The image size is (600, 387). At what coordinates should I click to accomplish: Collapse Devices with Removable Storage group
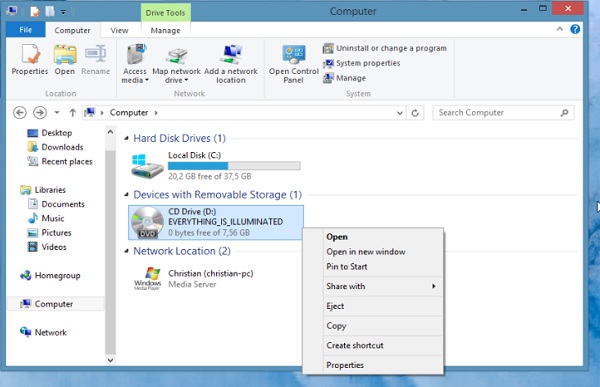tap(126, 195)
